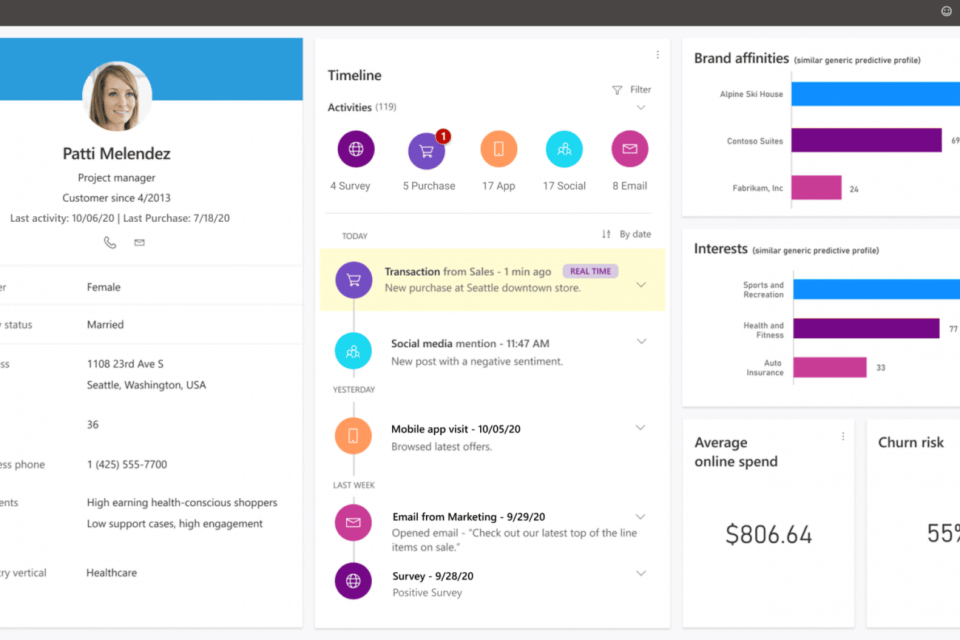The width and height of the screenshot is (960, 640).
Task: Expand the Mobile app visit entry
Action: 641,428
